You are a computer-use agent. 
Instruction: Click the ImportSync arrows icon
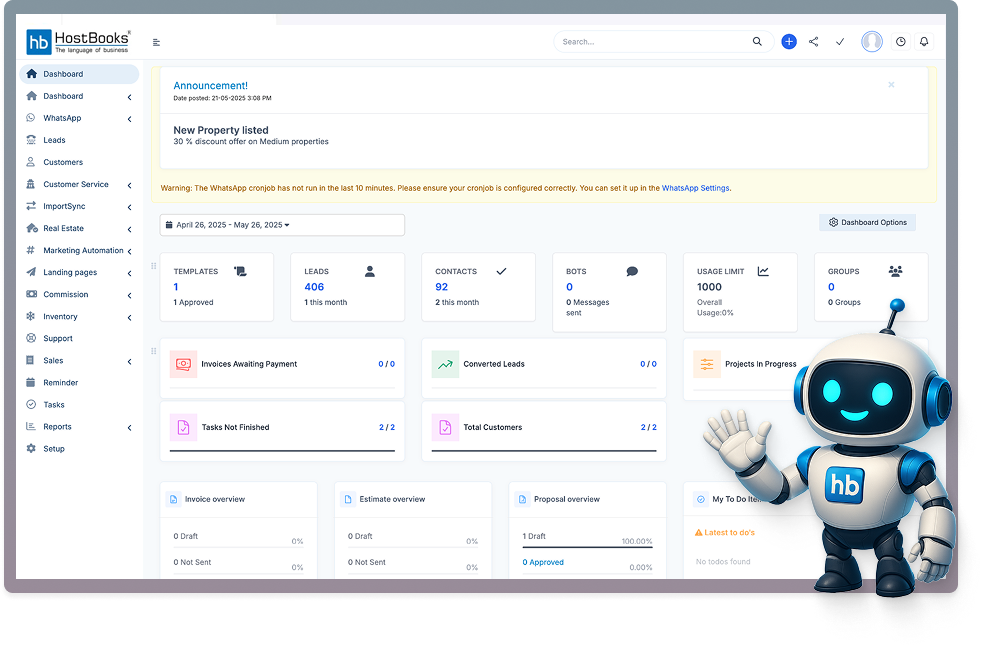coord(32,206)
